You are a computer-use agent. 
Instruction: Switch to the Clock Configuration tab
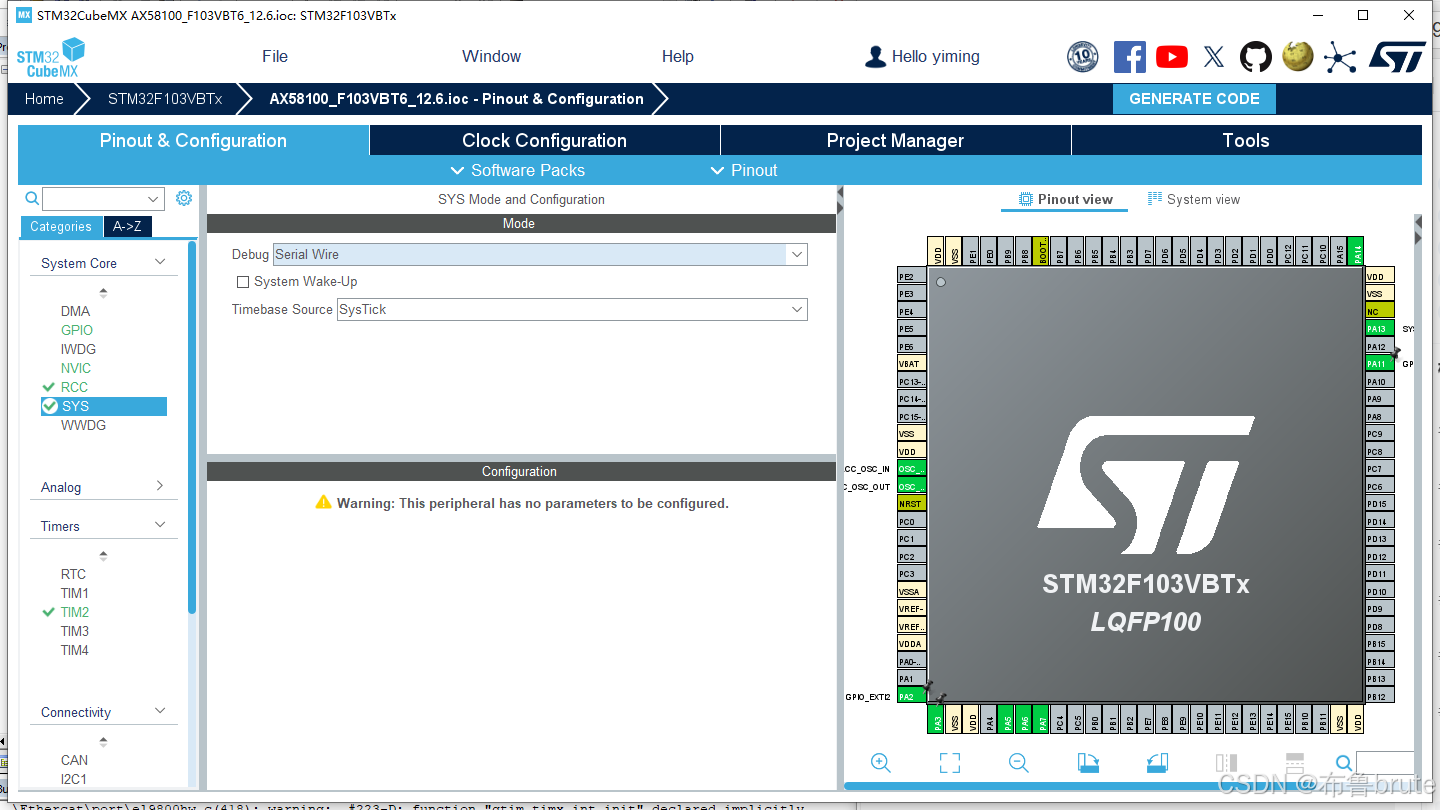pos(545,140)
